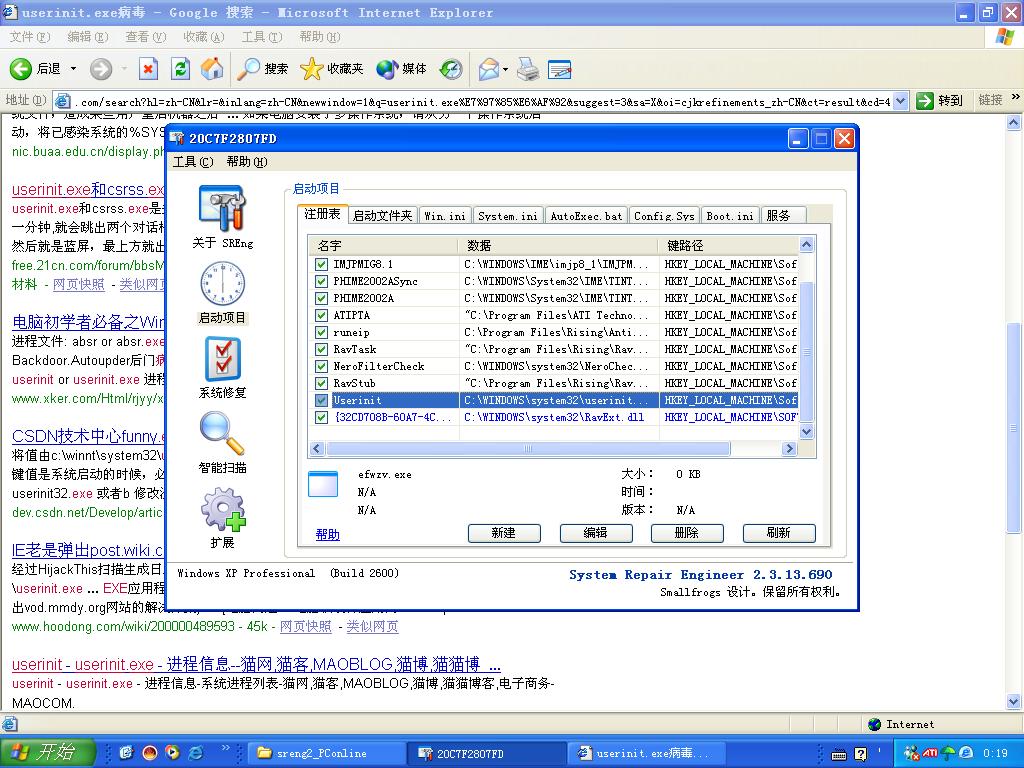Open MAOBLOG userinit.exe search result link
Viewport: 1024px width, 768px height.
pyautogui.click(x=256, y=664)
